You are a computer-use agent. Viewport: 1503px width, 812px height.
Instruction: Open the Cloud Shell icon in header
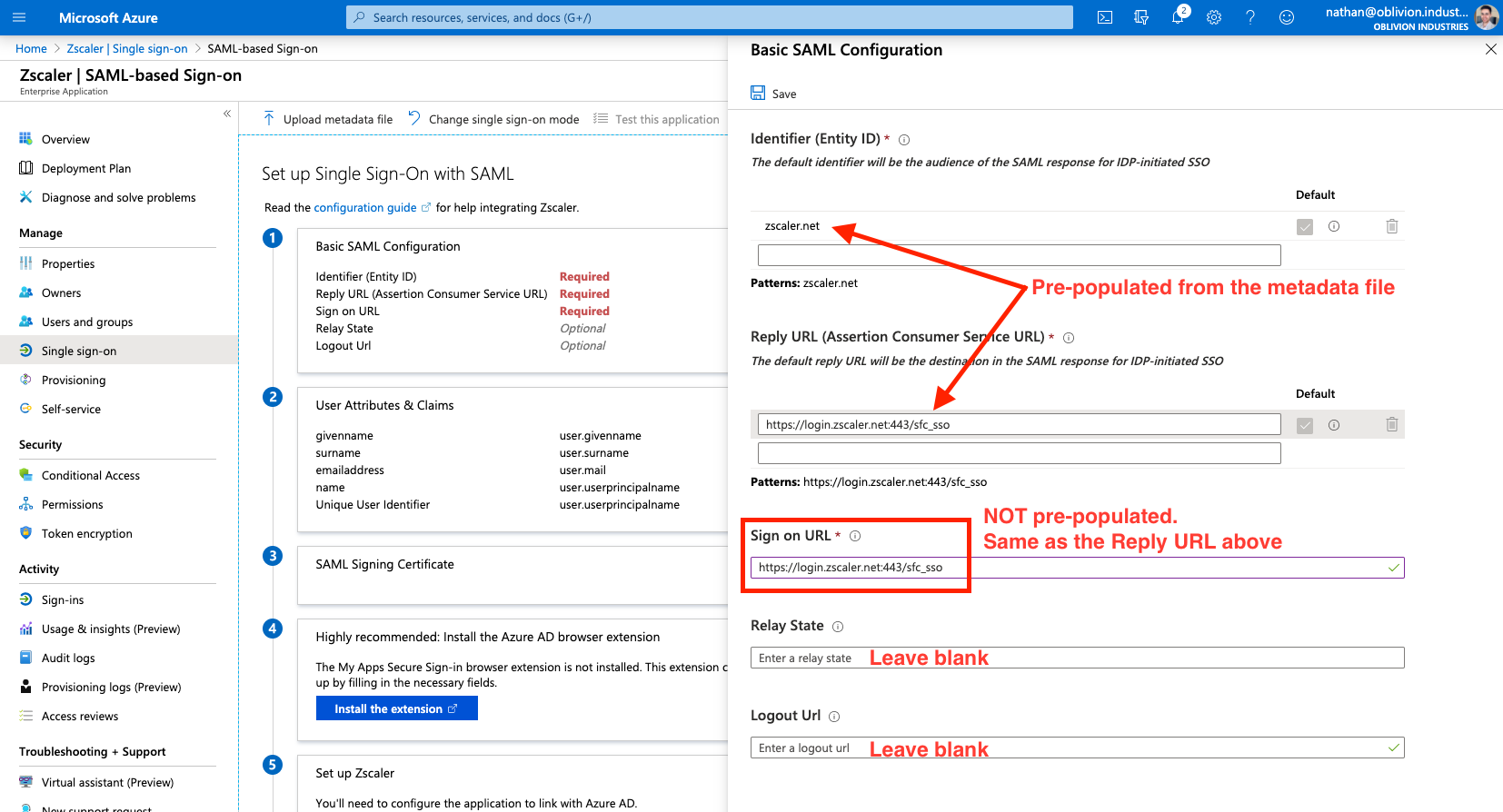click(1105, 17)
